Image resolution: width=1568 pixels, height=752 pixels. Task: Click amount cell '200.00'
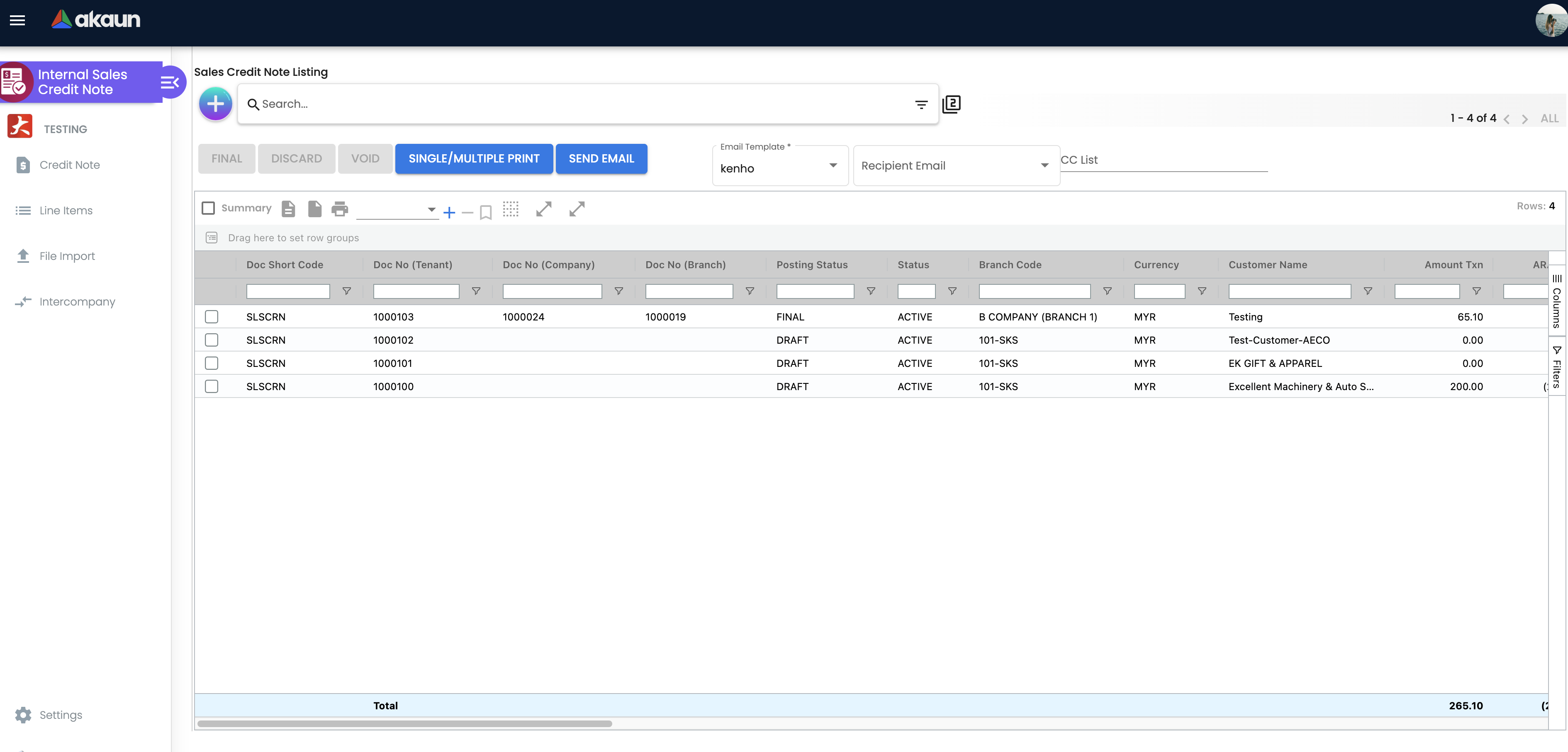(x=1466, y=386)
